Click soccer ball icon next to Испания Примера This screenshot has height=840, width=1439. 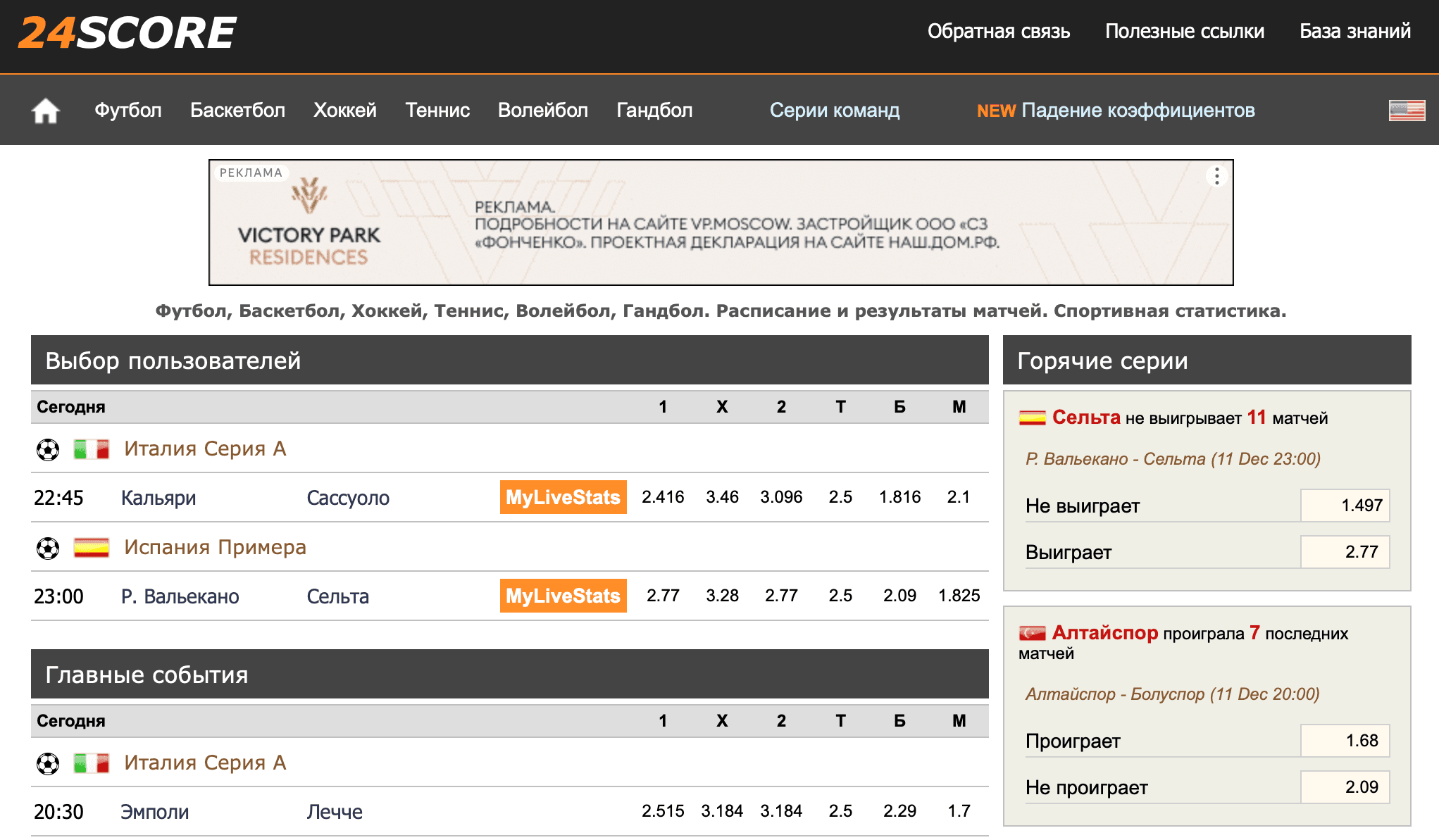tap(48, 548)
